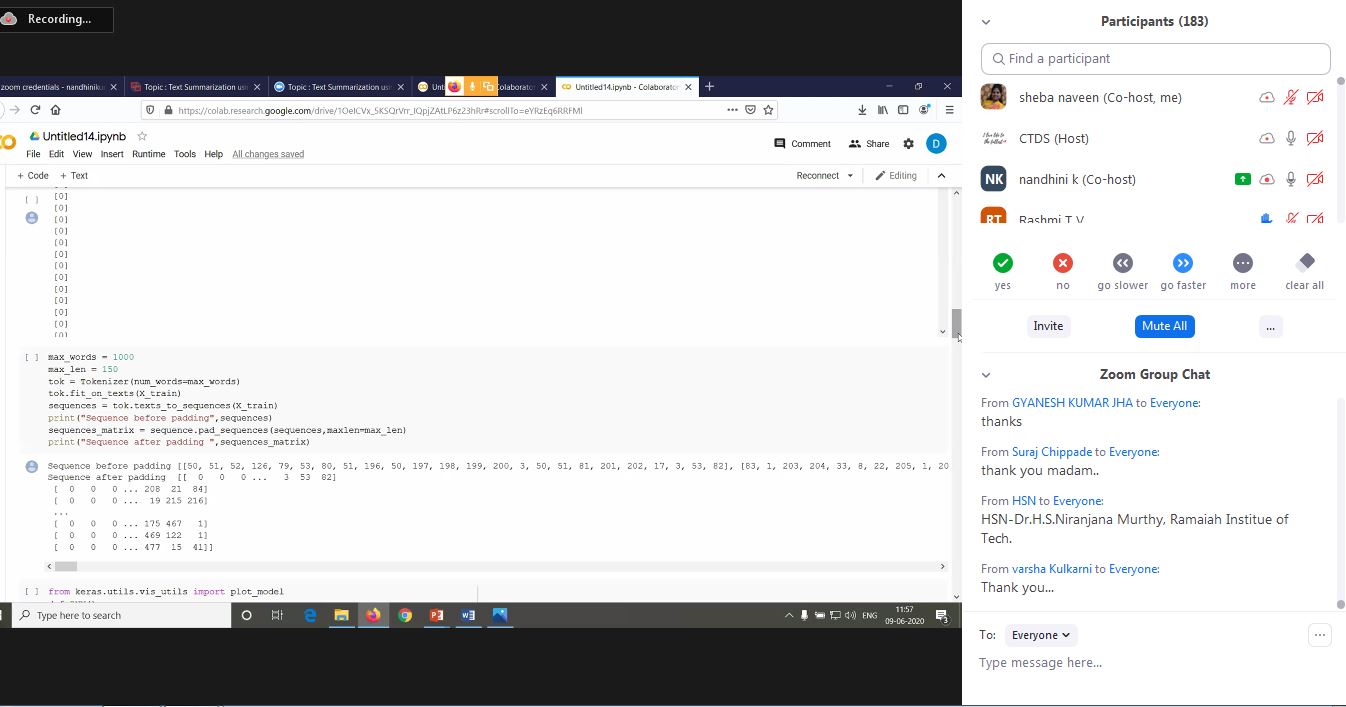This screenshot has height=707, width=1346.
Task: Click the red 'no' reaction icon
Action: click(x=1062, y=263)
